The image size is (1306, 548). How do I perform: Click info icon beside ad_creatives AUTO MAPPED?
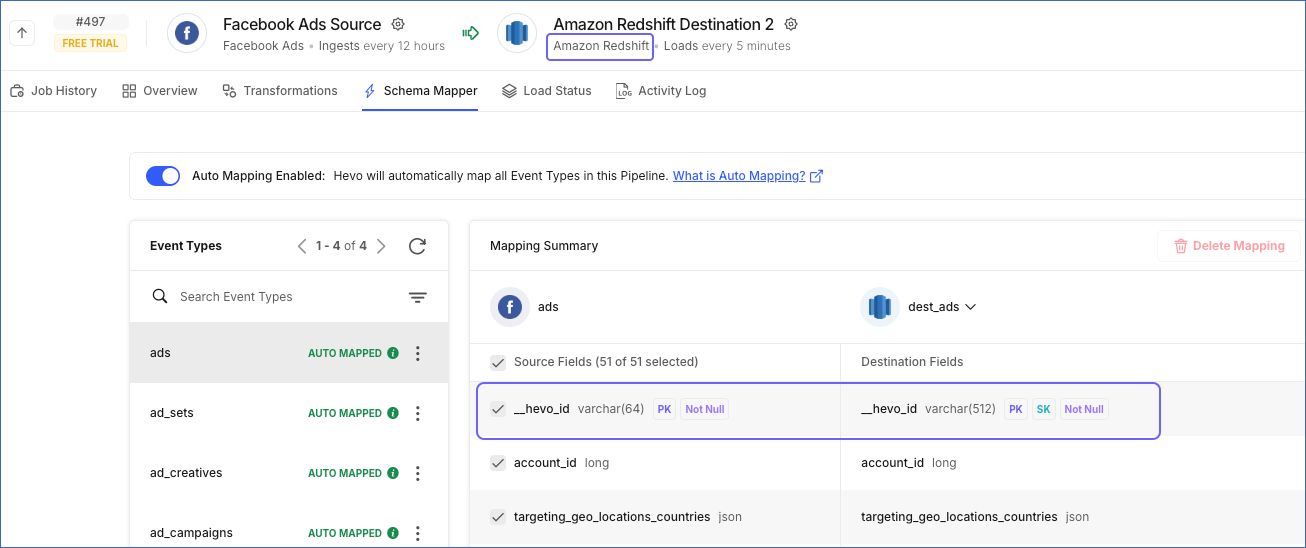coord(393,473)
